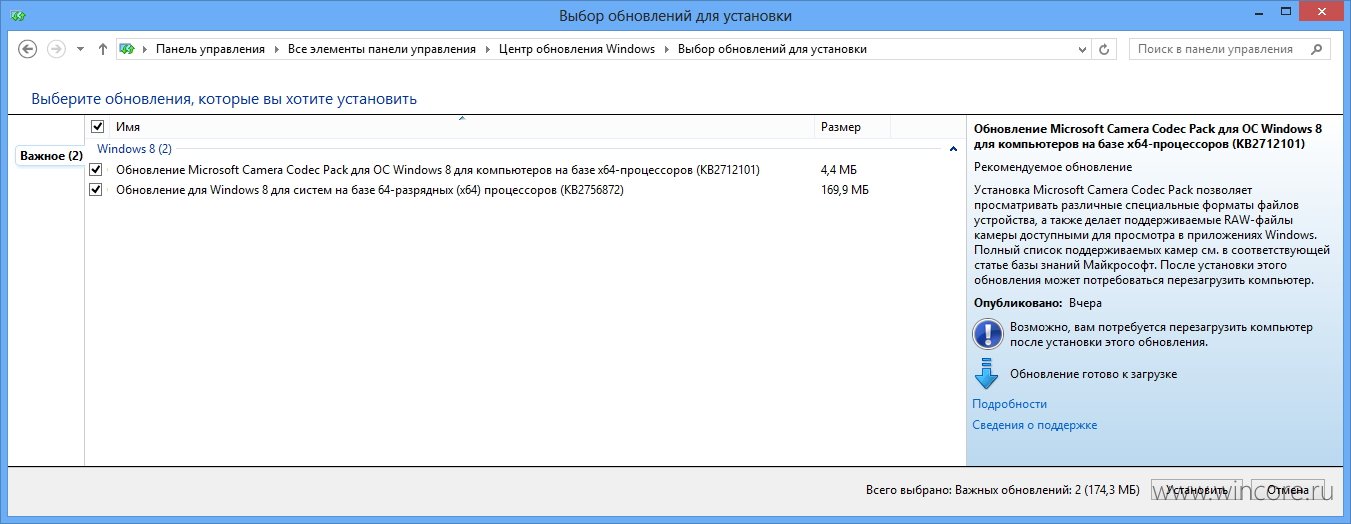Click the Windows Update address bar icon
Viewport: 1351px width, 524px height.
128,49
